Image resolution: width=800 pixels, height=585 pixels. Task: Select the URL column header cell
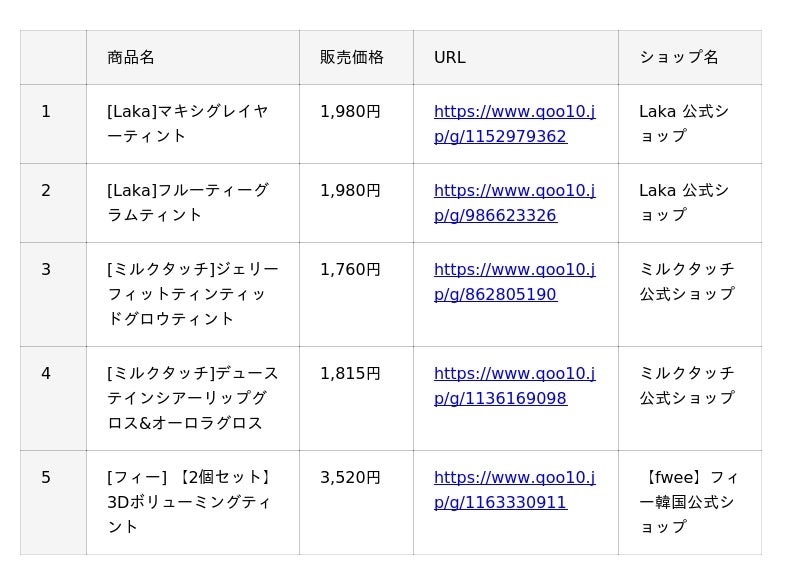(x=450, y=57)
